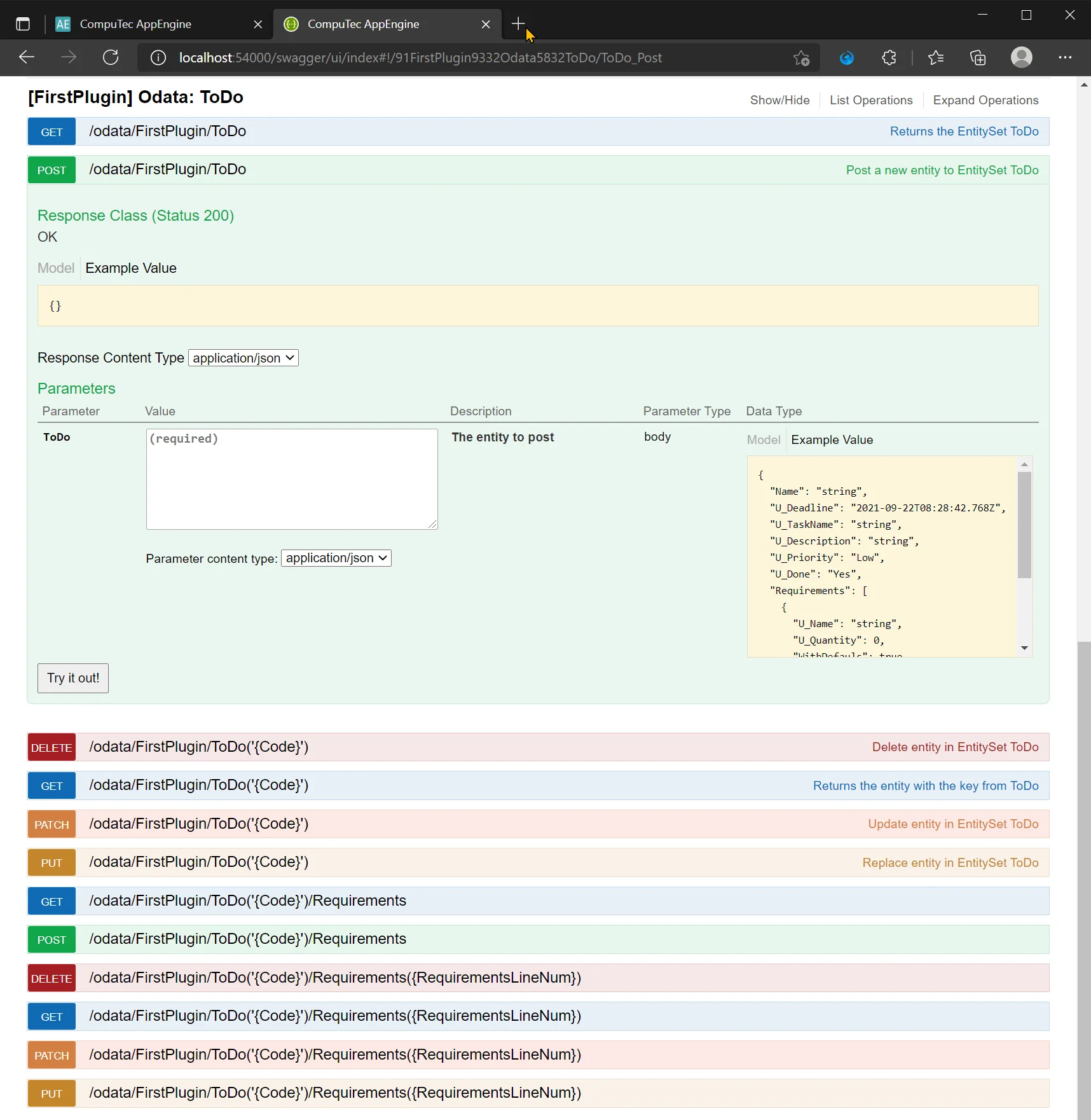Open the Parameter content type dropdown
Image resolution: width=1091 pixels, height=1120 pixels.
[x=336, y=558]
